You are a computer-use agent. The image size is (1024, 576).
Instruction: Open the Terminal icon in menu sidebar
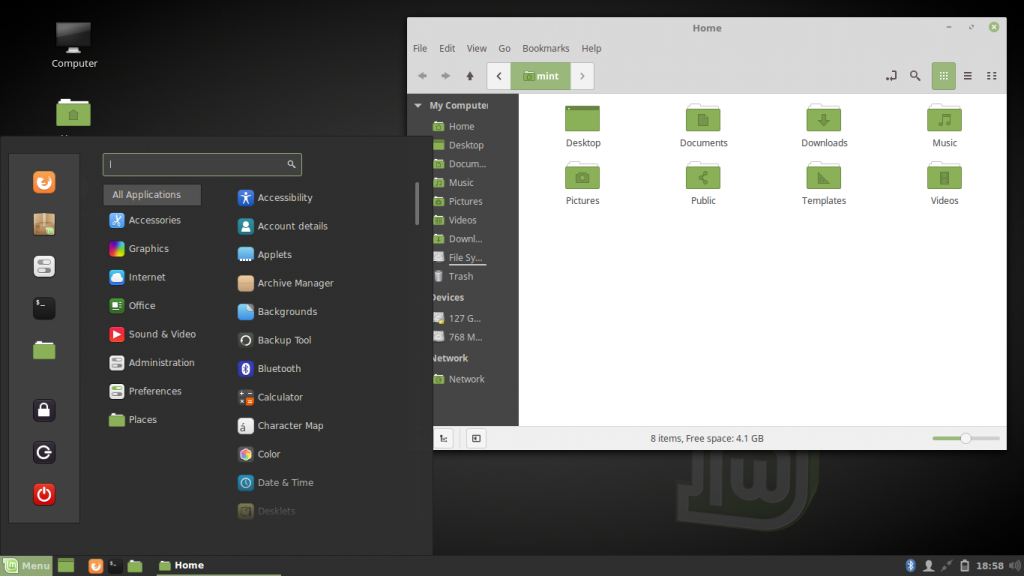43,308
